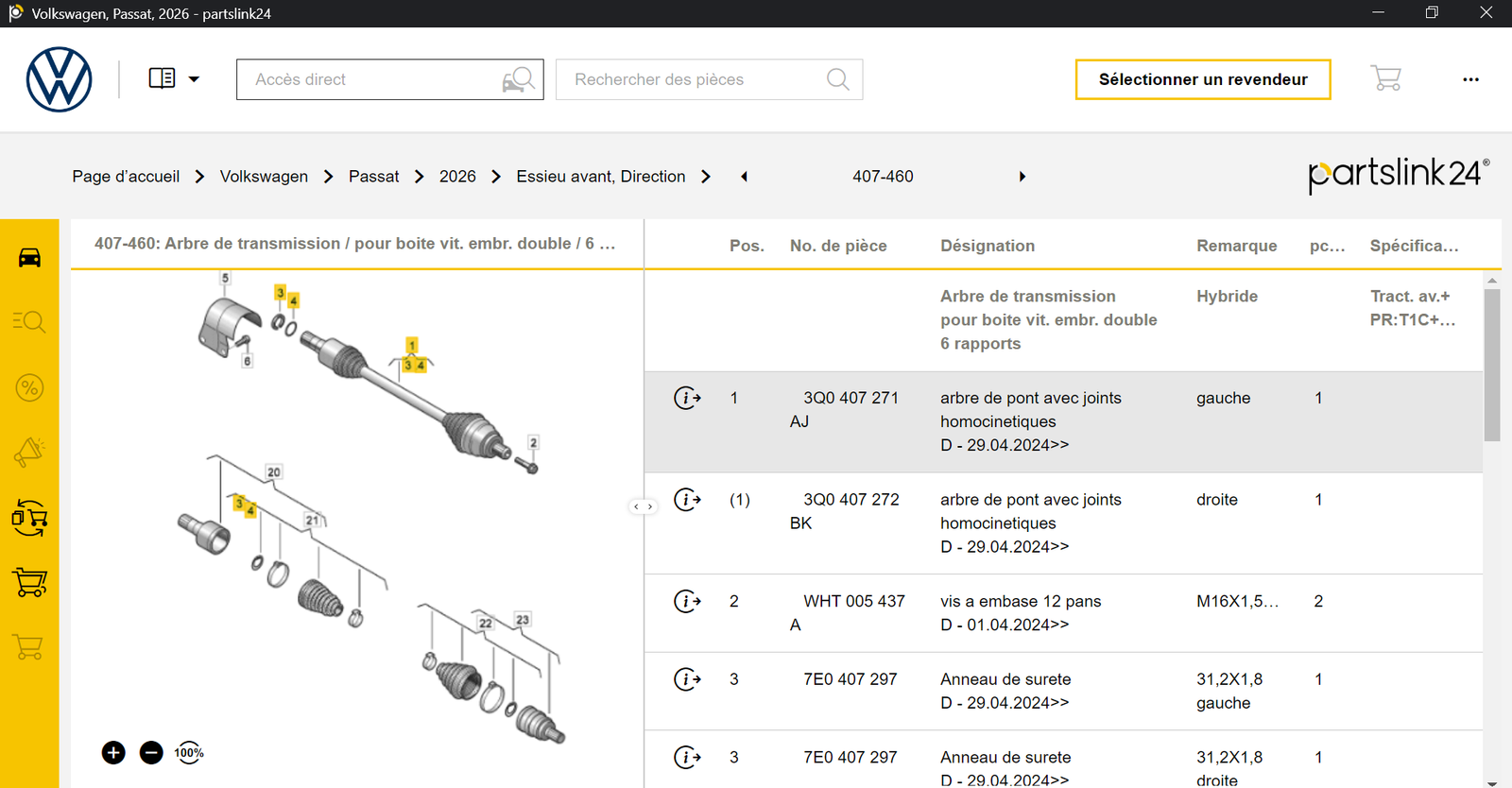
Task: Go to next illustration arrow
Action: click(1022, 177)
